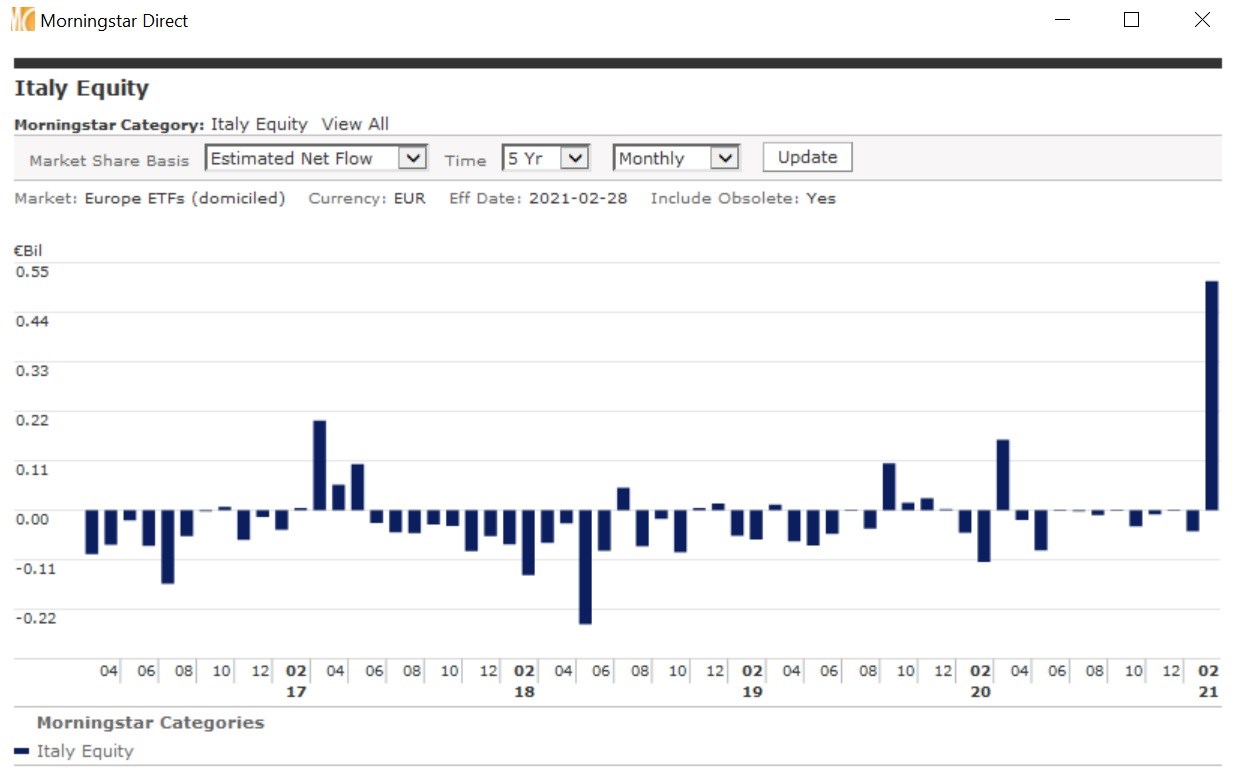Follow the View All link

coord(355,124)
